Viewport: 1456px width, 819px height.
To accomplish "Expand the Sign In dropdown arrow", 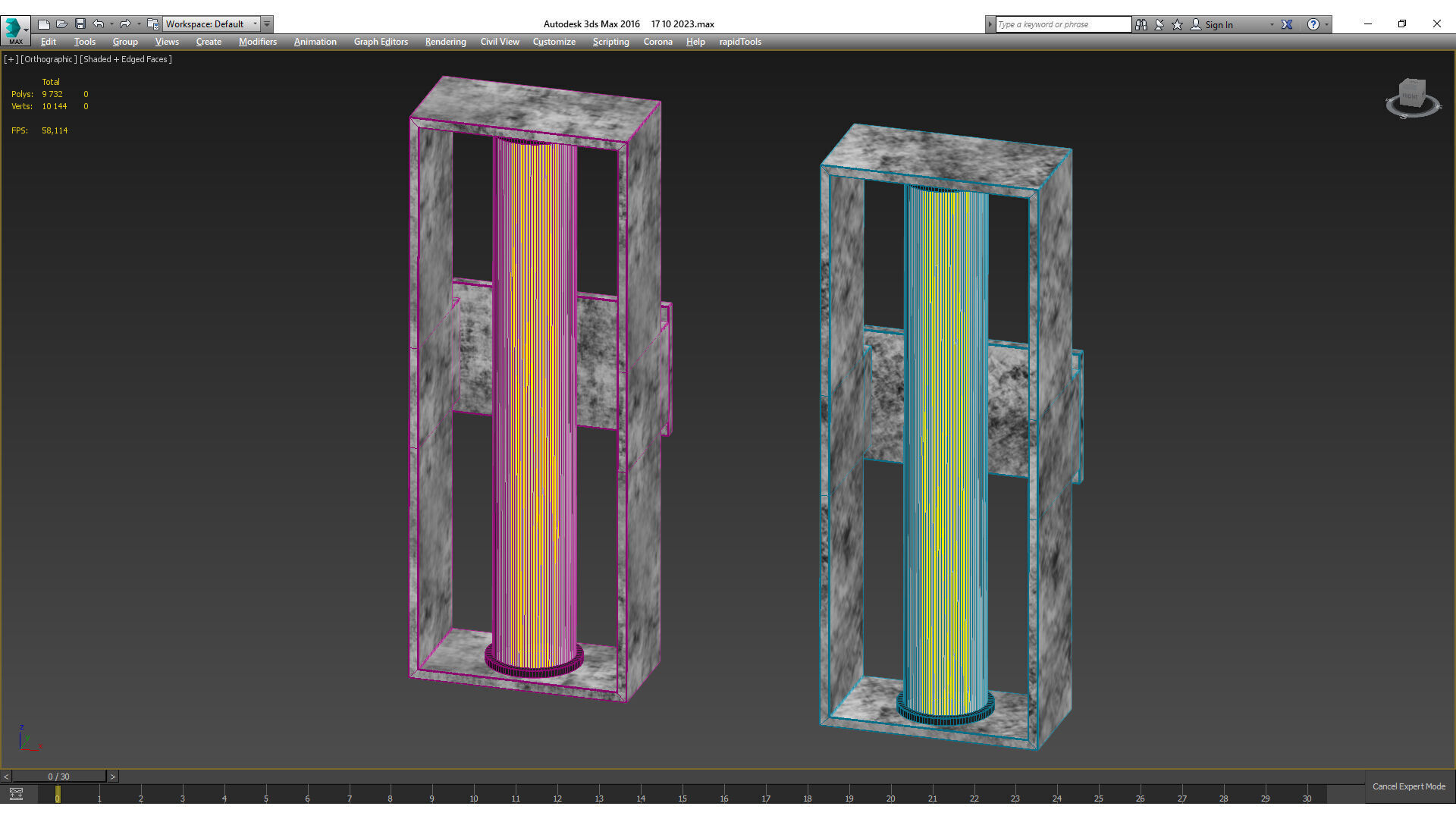I will [x=1272, y=24].
